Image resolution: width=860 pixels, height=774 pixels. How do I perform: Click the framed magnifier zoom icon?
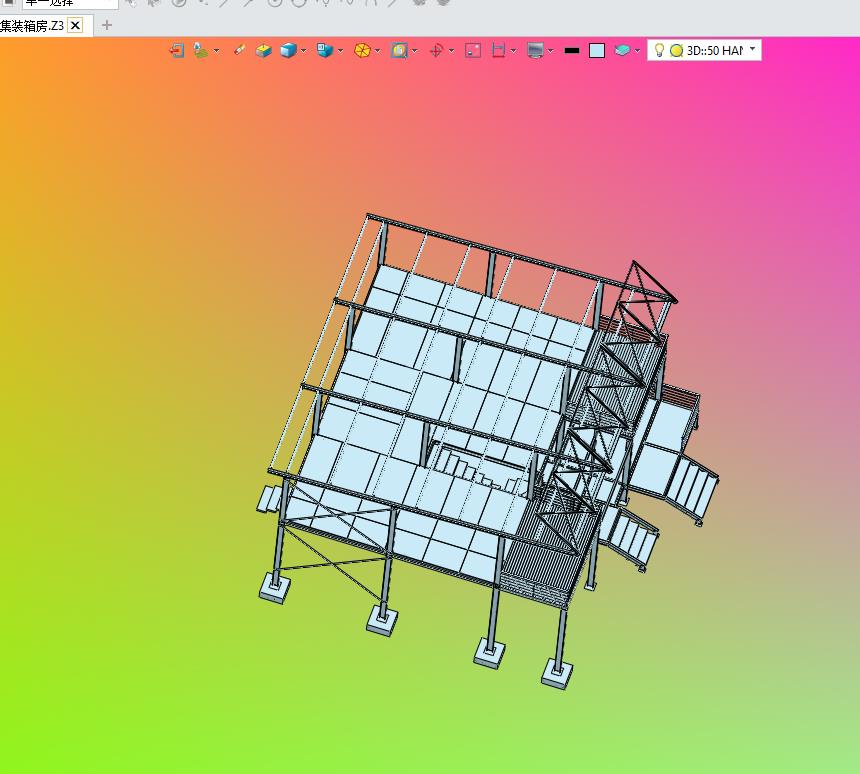tap(399, 50)
